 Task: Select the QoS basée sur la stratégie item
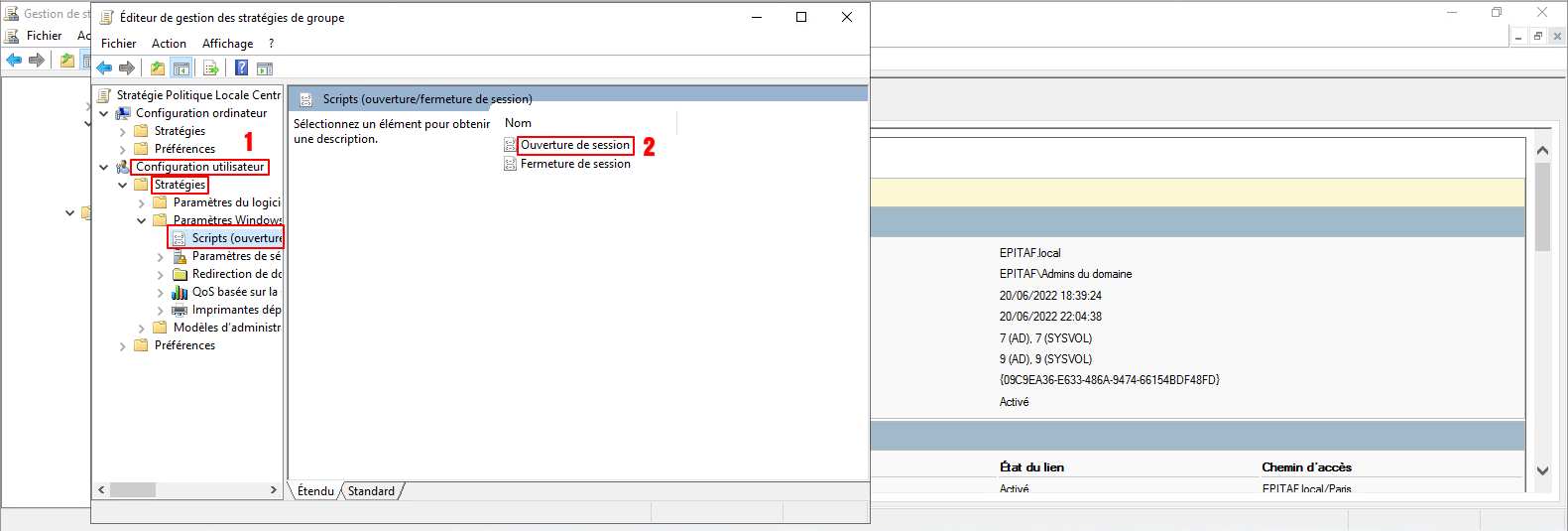point(234,292)
